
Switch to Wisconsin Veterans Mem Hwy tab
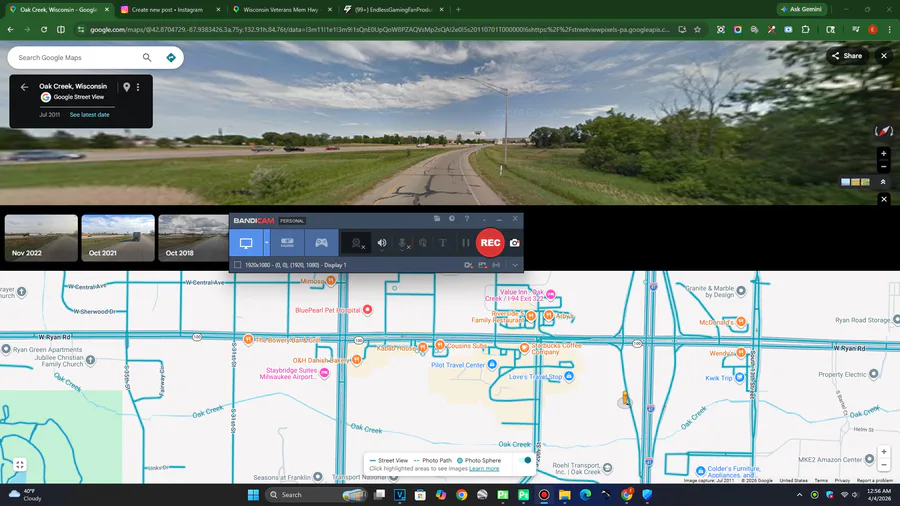point(281,10)
